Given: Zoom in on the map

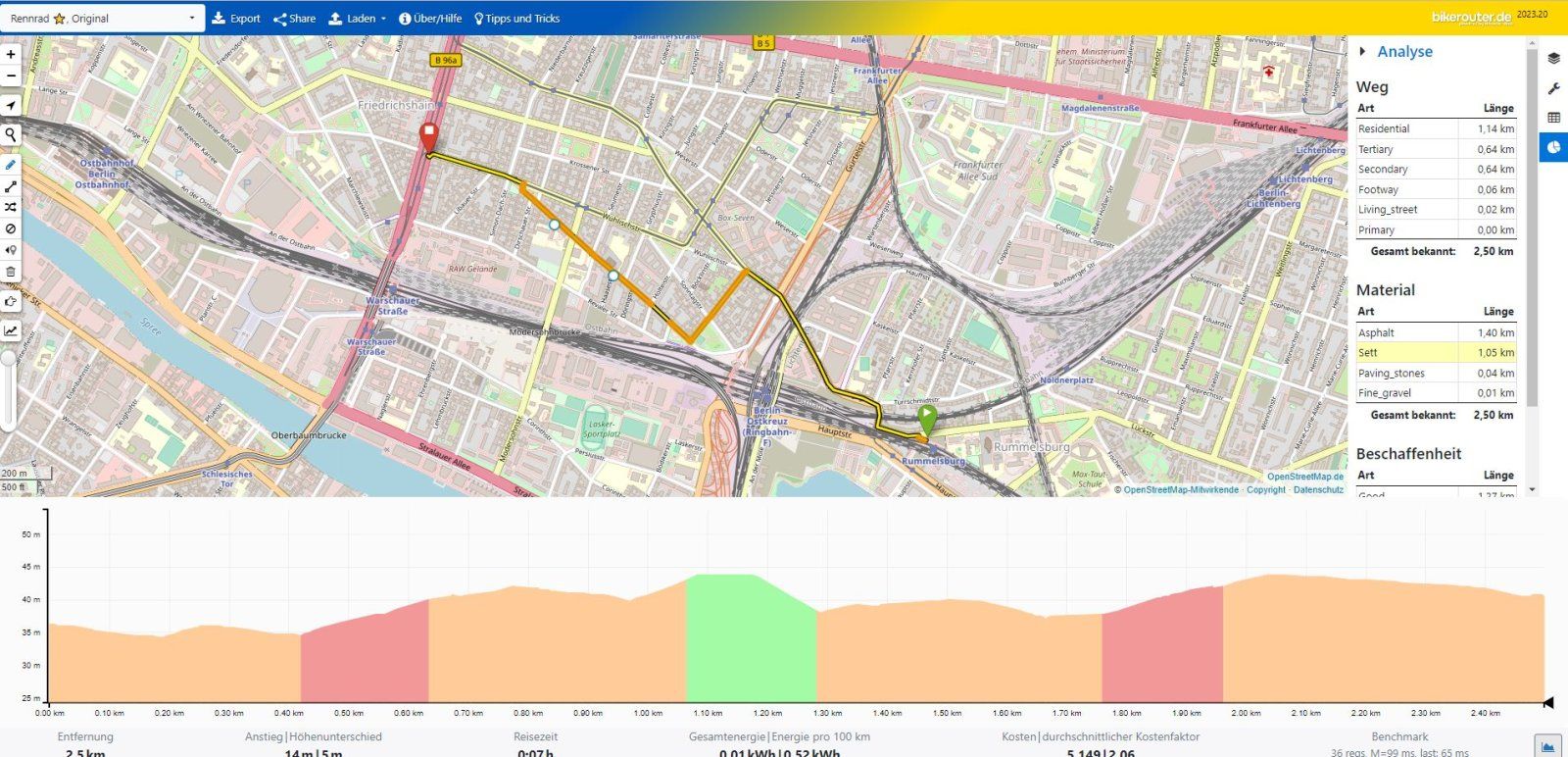Looking at the screenshot, I should [x=11, y=55].
